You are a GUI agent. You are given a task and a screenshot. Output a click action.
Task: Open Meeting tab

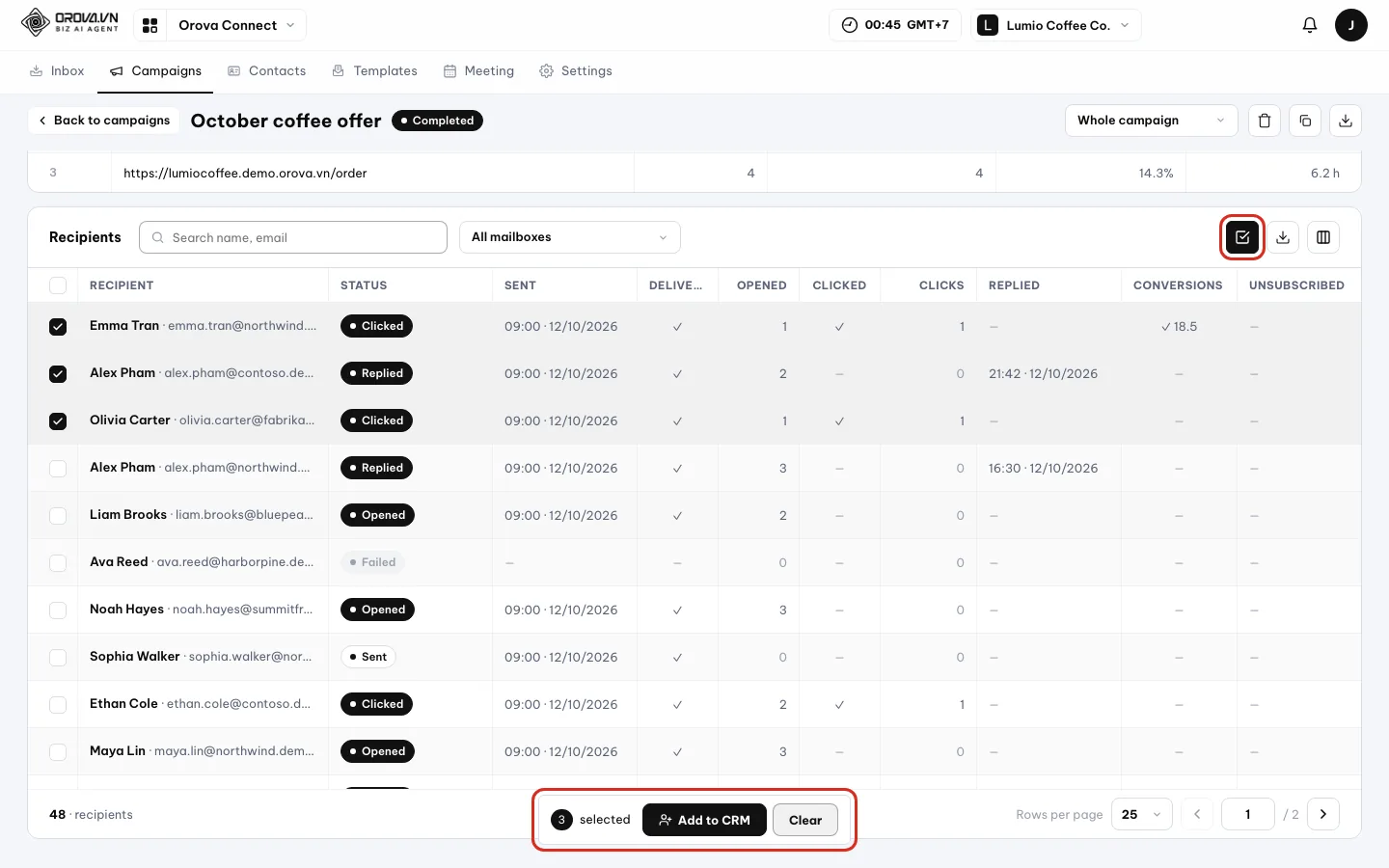(x=478, y=71)
